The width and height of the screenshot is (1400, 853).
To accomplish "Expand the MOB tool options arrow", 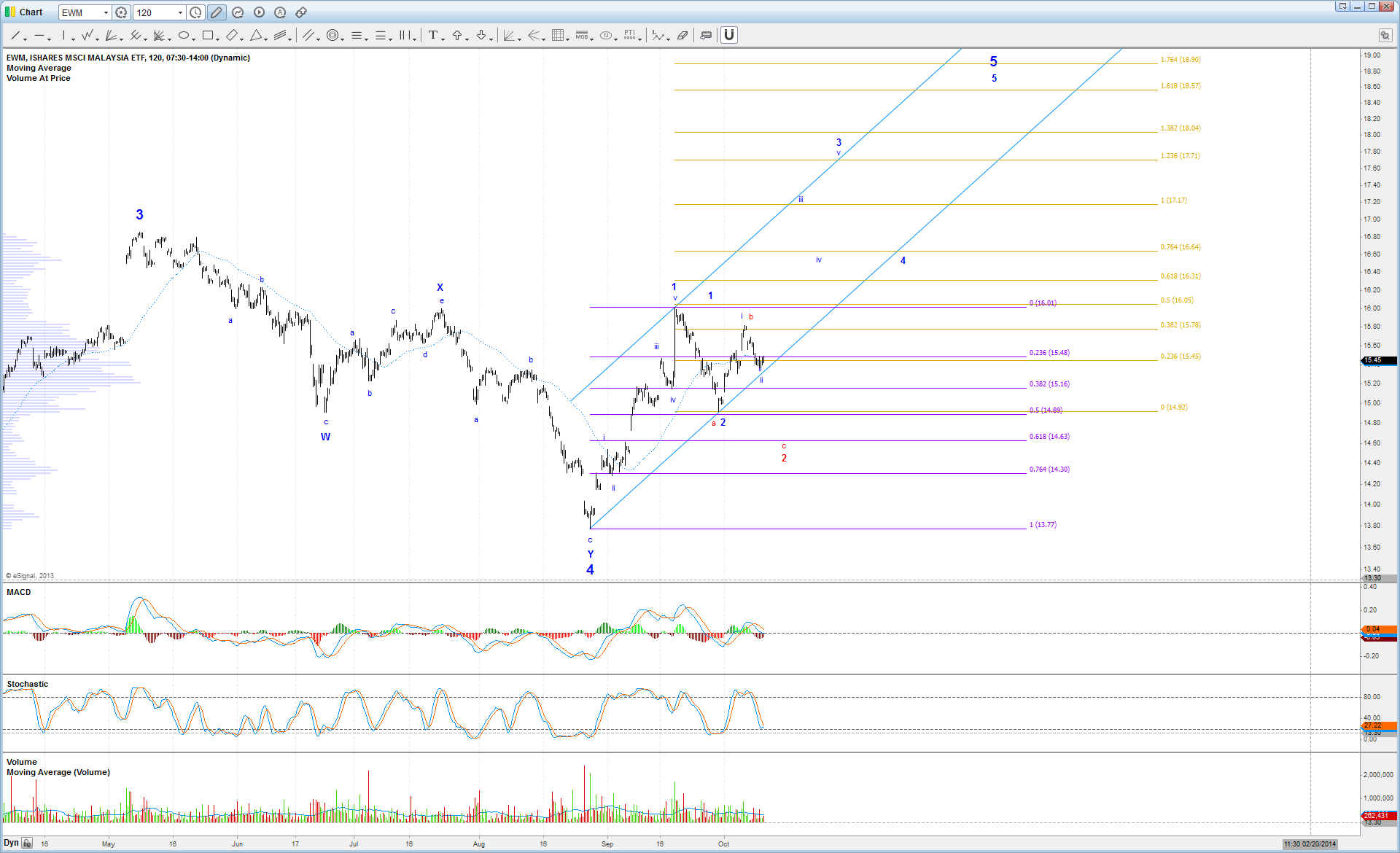I will [592, 38].
